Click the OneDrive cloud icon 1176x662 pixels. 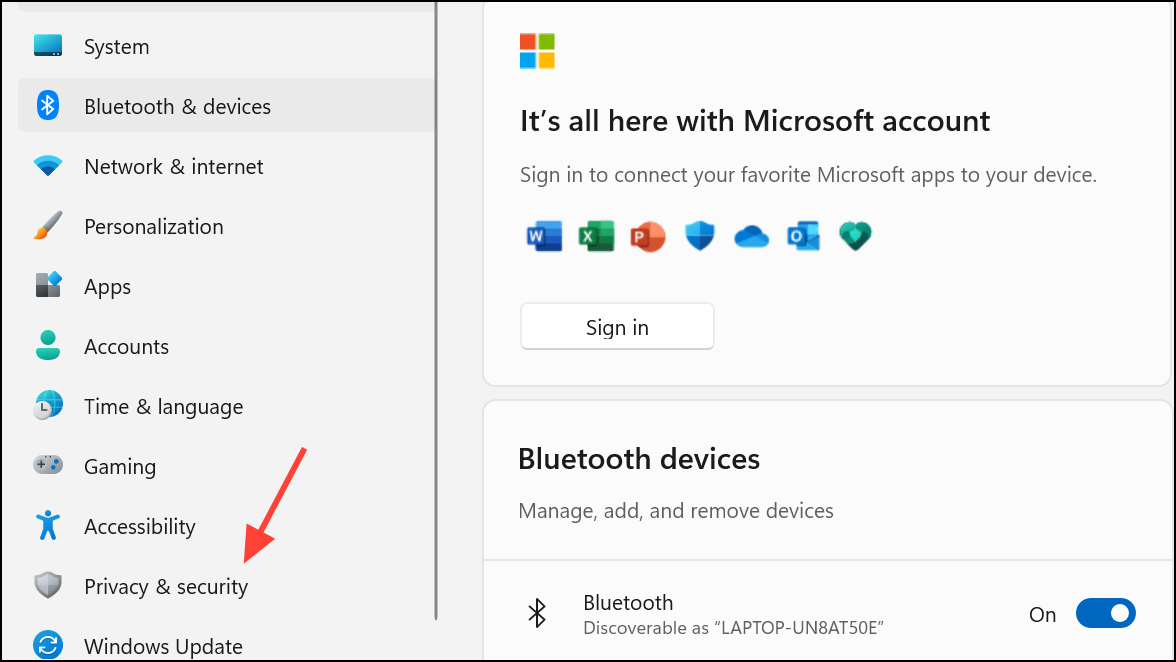751,236
